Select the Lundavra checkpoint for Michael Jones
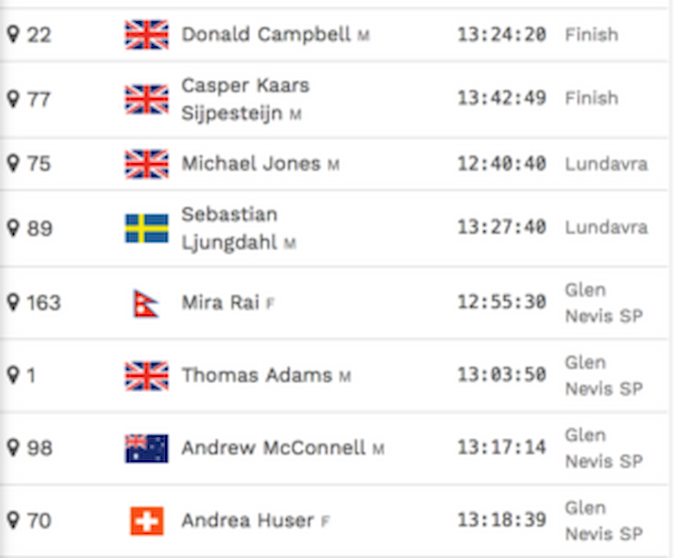Viewport: 674px width, 558px height. tap(606, 164)
